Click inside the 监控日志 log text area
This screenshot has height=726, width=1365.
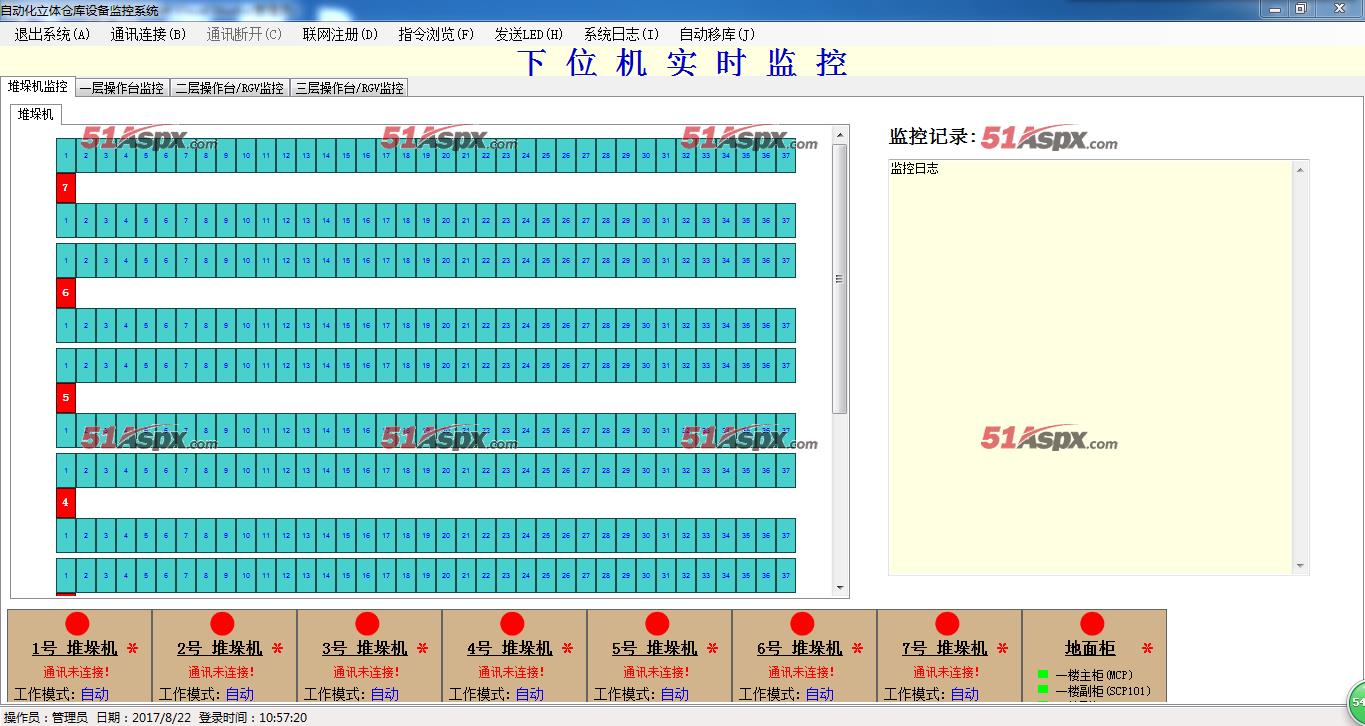pos(1091,367)
